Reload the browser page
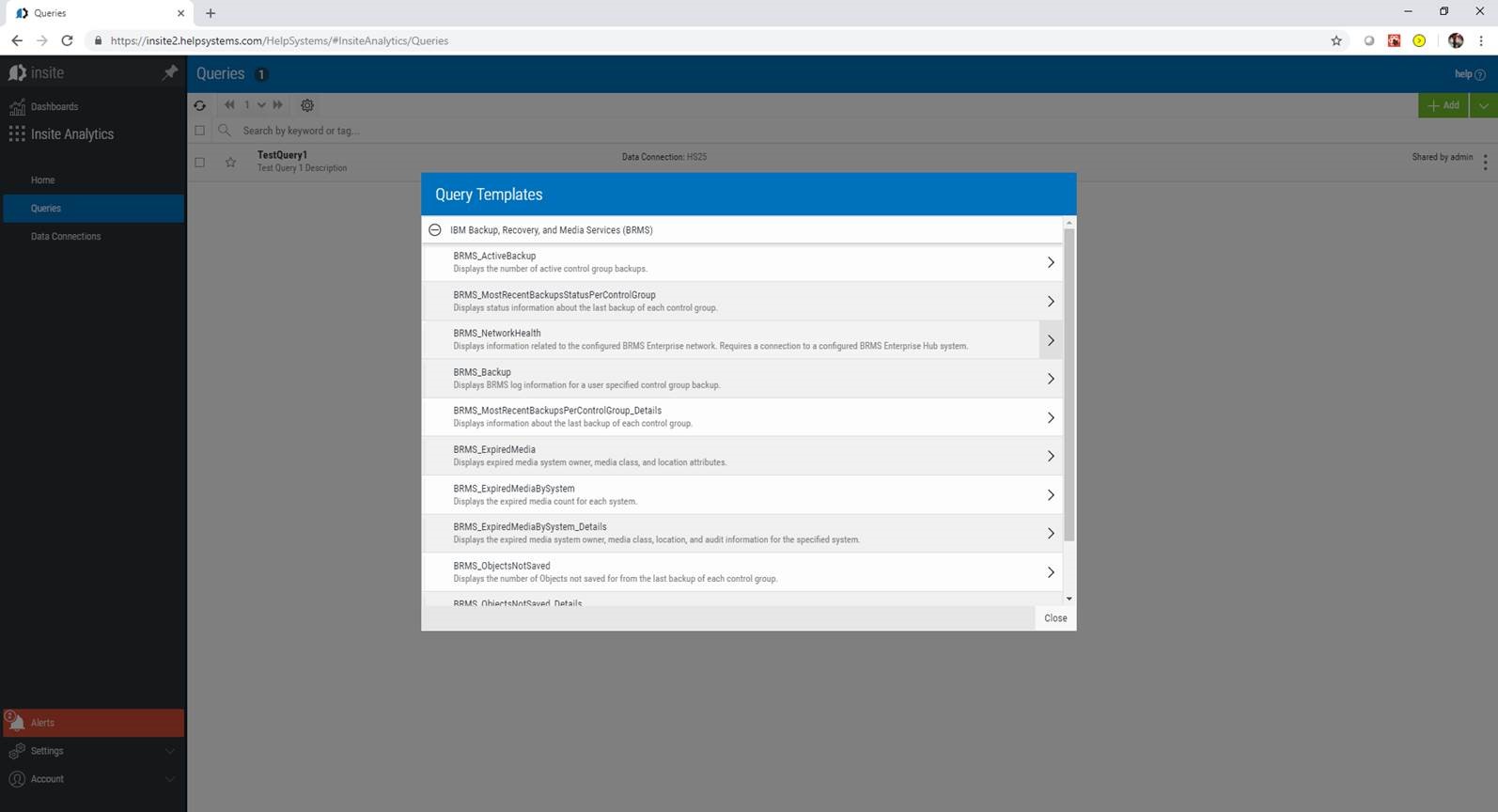The height and width of the screenshot is (812, 1498). click(67, 40)
